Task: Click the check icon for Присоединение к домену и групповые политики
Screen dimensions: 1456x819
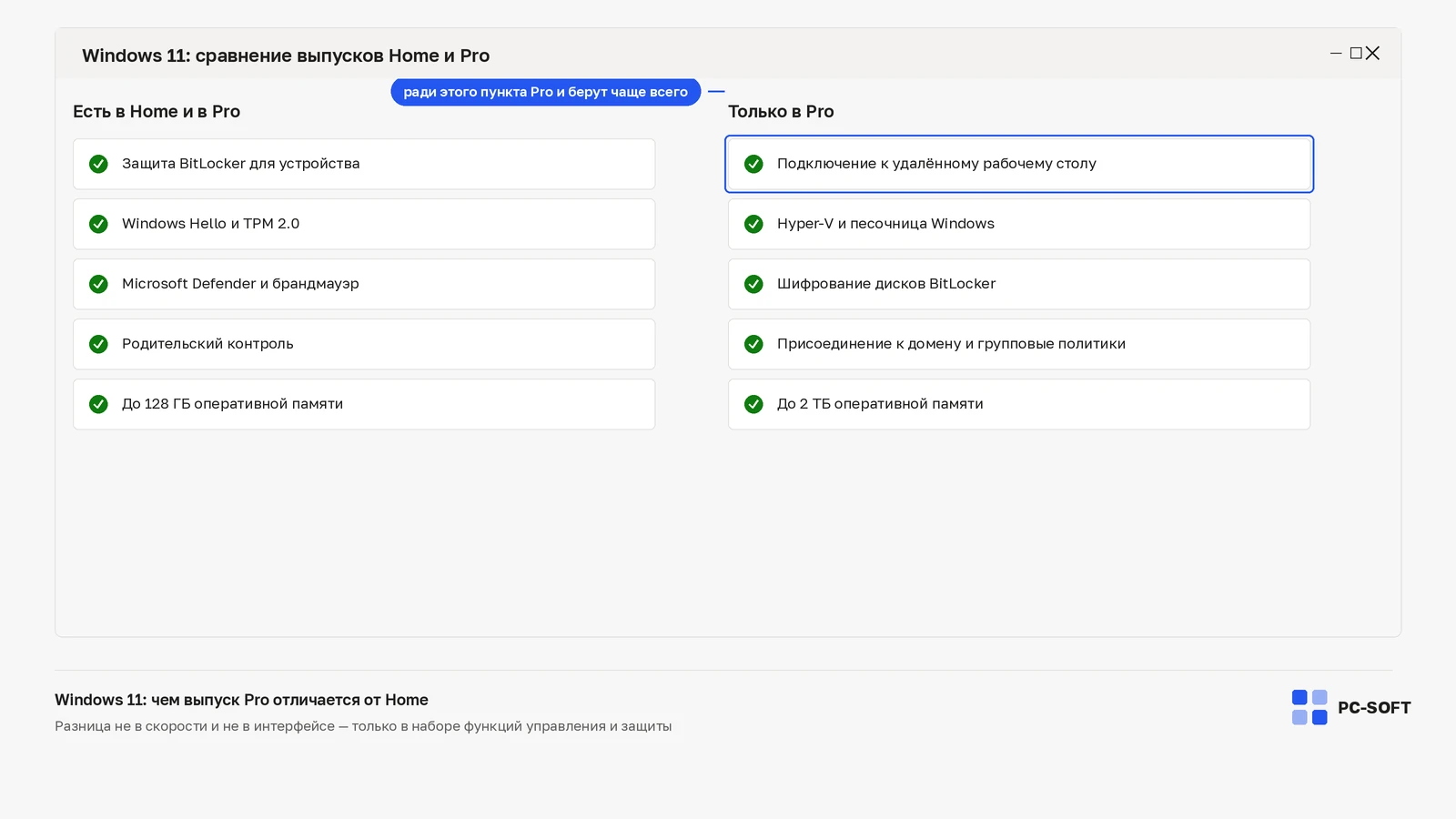Action: [x=753, y=344]
